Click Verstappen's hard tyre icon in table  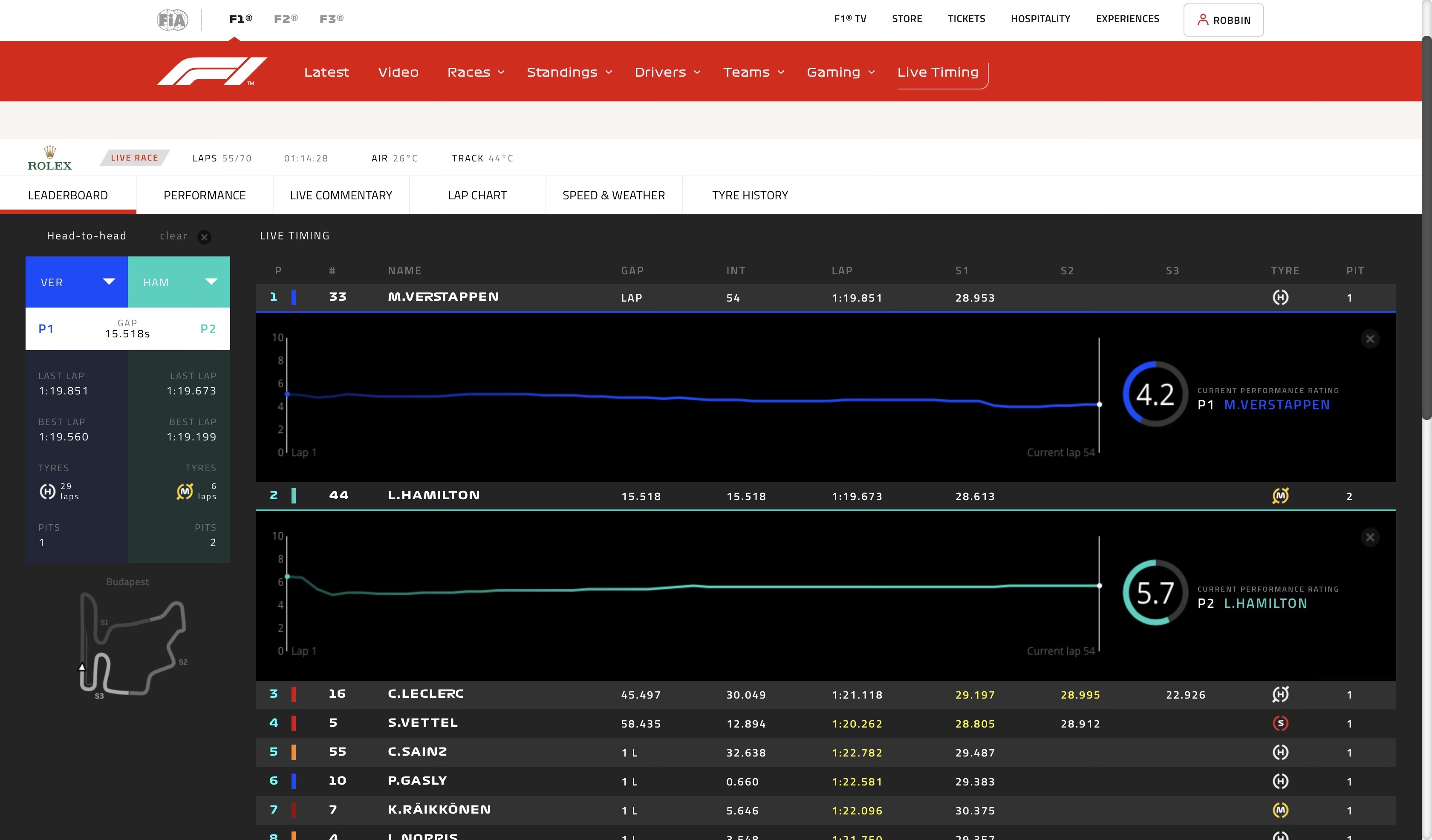tap(1280, 297)
